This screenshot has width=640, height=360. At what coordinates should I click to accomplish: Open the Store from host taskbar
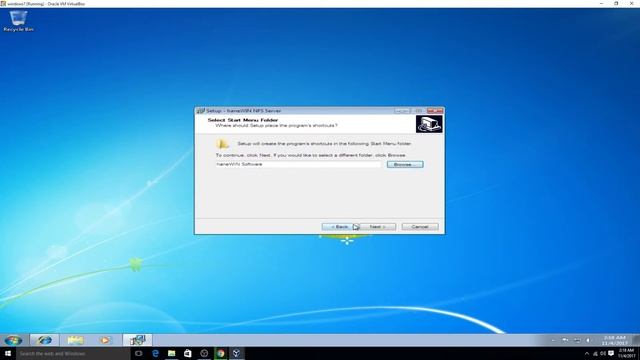(188, 353)
